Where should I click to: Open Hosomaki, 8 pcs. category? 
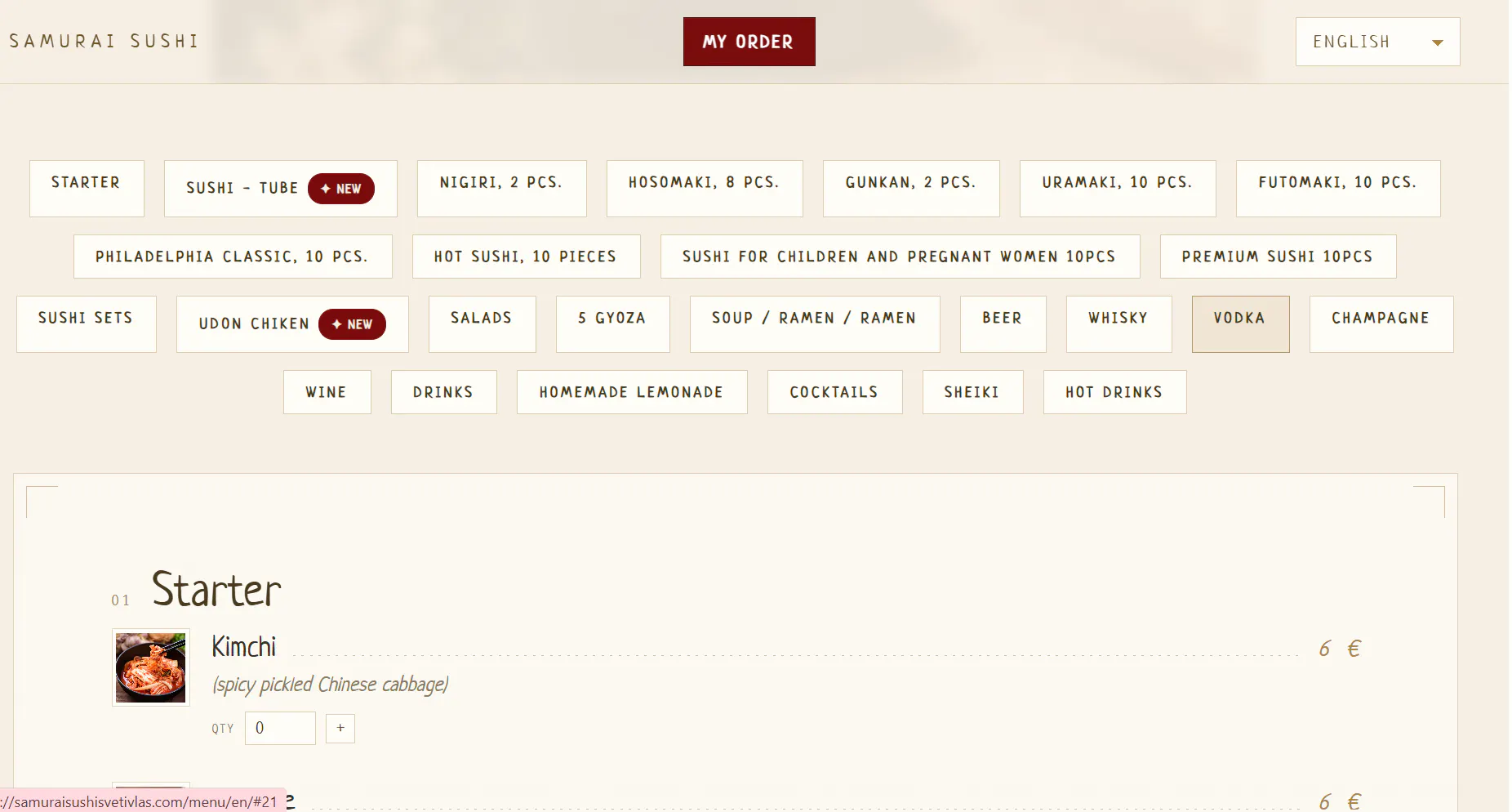tap(705, 189)
